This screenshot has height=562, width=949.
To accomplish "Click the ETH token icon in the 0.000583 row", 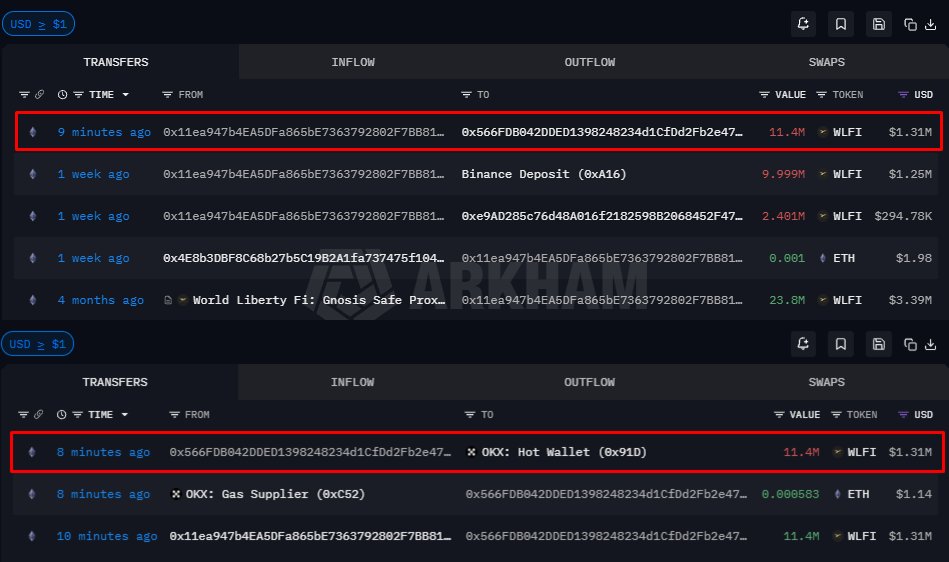I will click(x=837, y=494).
